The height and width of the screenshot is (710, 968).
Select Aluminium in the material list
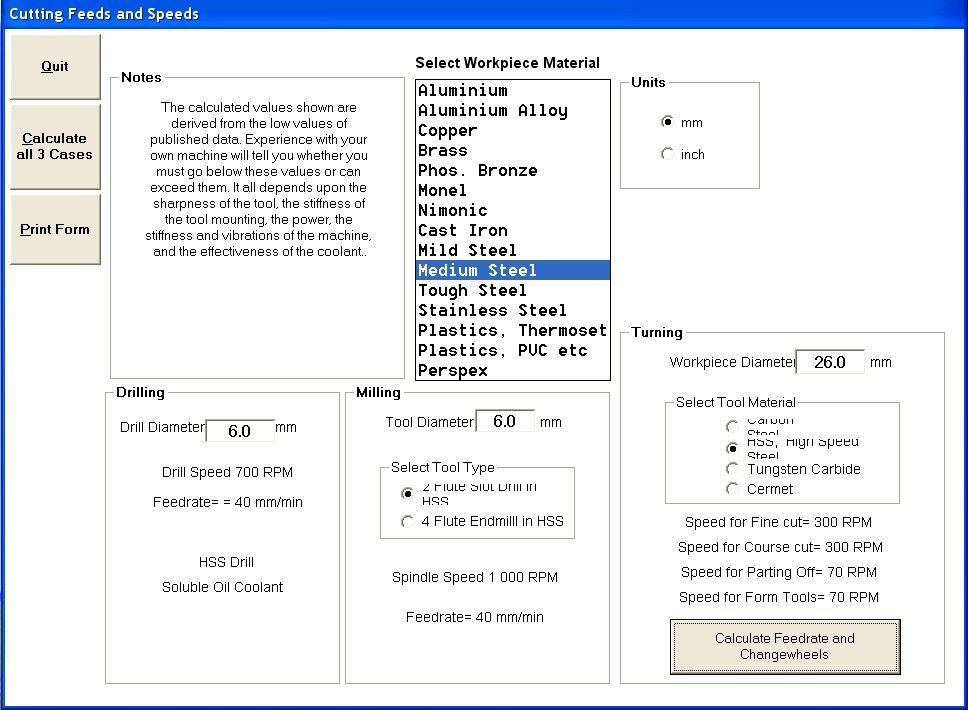pos(512,90)
